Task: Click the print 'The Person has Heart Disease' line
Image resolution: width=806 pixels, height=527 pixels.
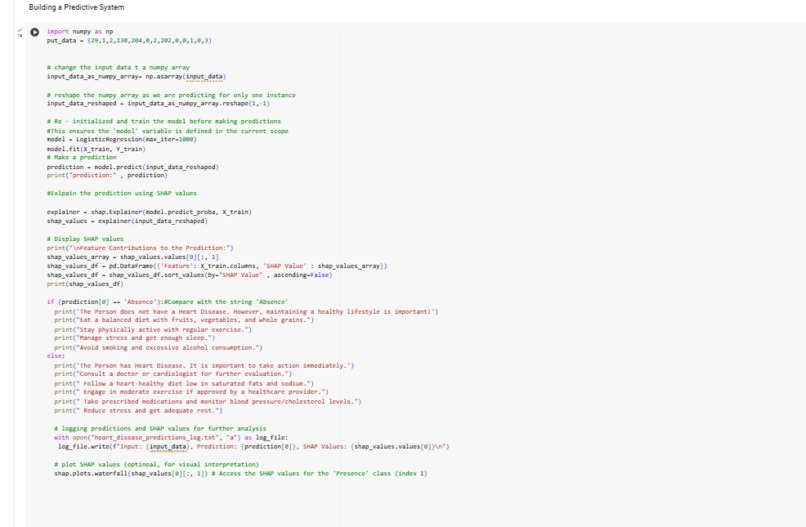Action: click(x=204, y=366)
